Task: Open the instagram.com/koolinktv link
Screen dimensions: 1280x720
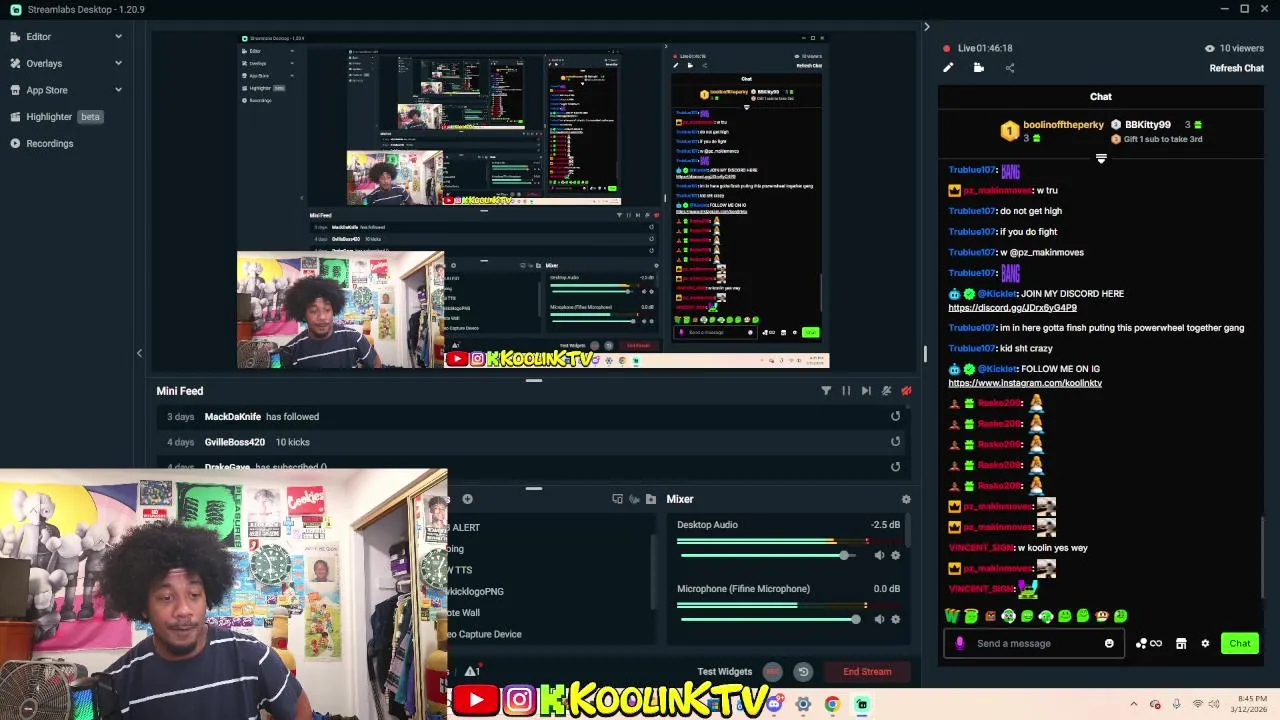Action: (x=1025, y=383)
